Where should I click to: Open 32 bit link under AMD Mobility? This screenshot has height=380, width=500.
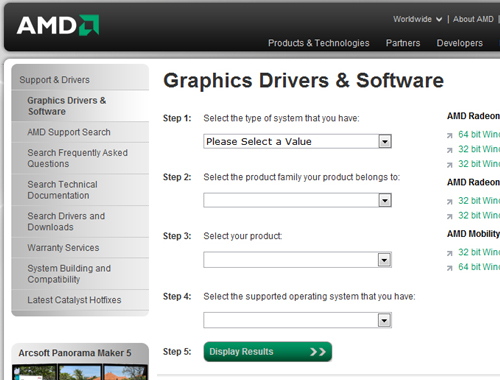(479, 252)
